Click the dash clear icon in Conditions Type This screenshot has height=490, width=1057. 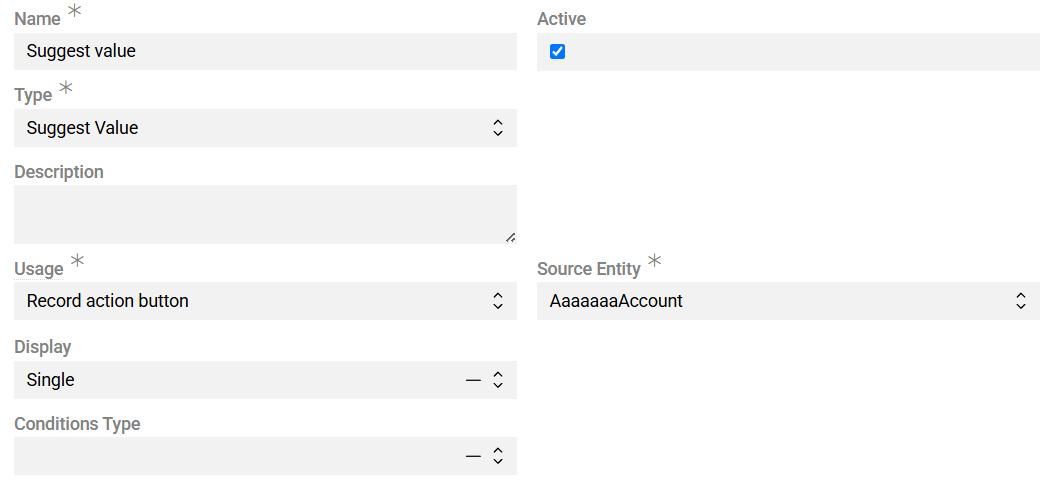tap(473, 457)
